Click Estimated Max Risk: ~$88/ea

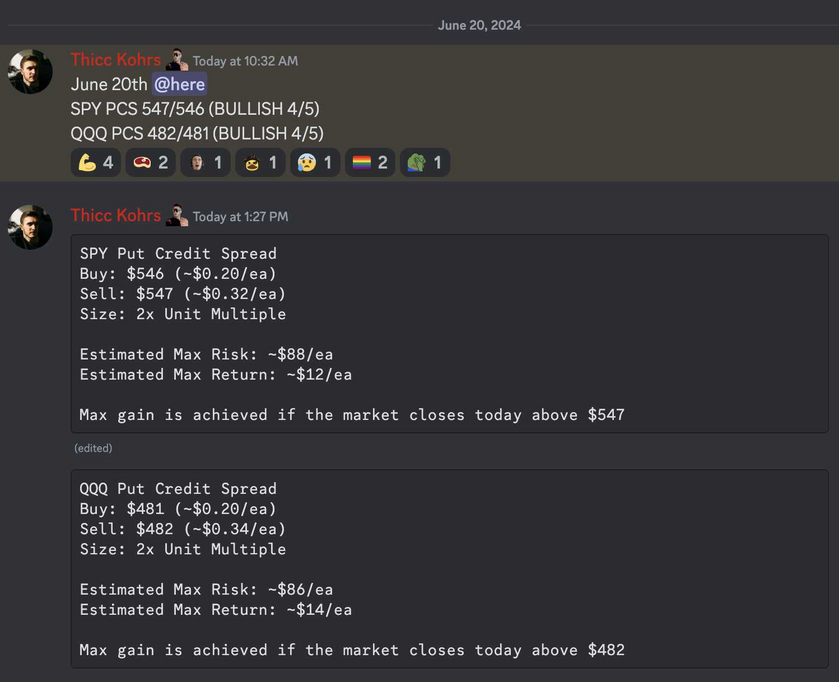pyautogui.click(x=207, y=355)
